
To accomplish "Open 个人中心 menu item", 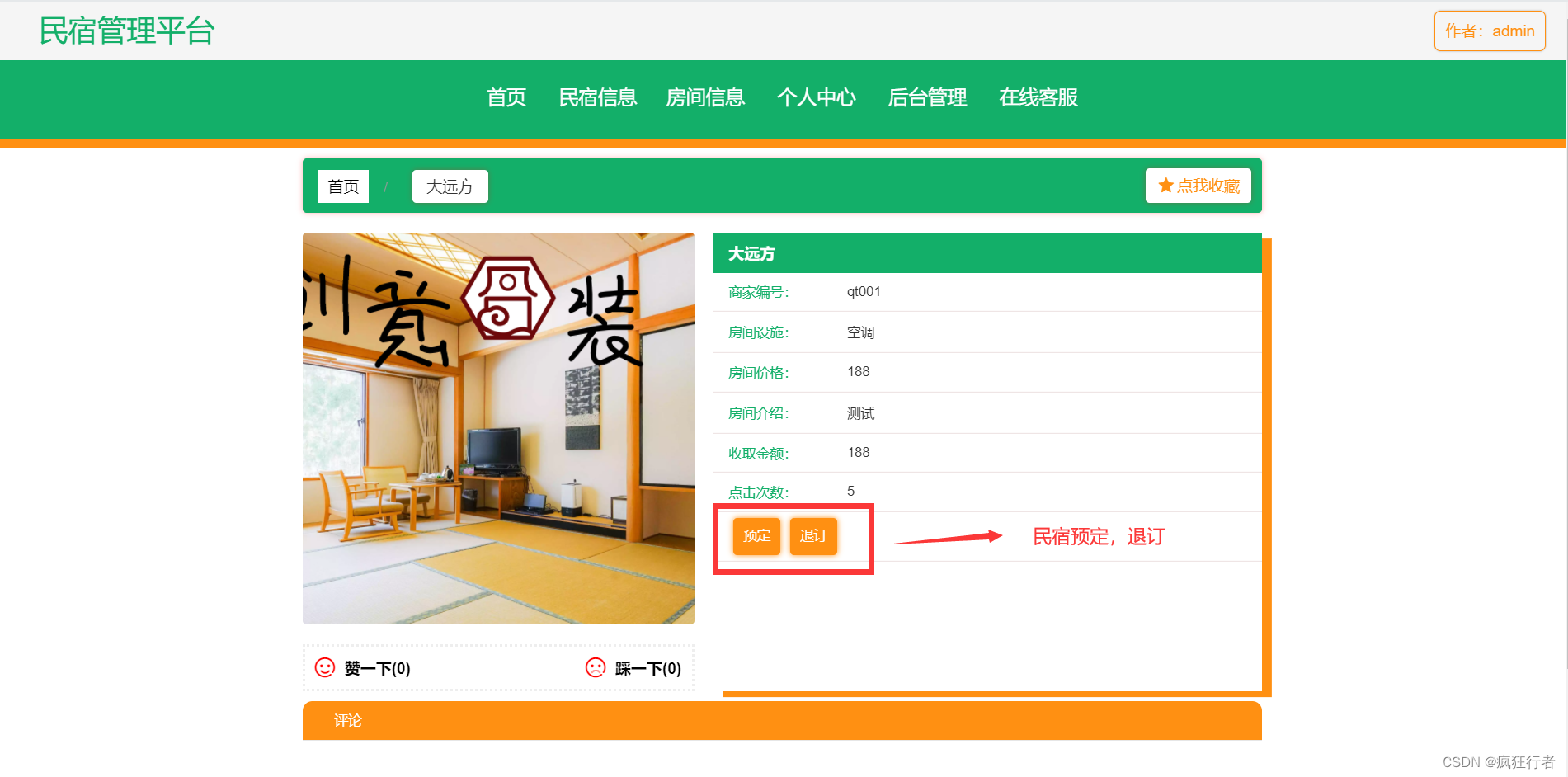I will coord(817,97).
